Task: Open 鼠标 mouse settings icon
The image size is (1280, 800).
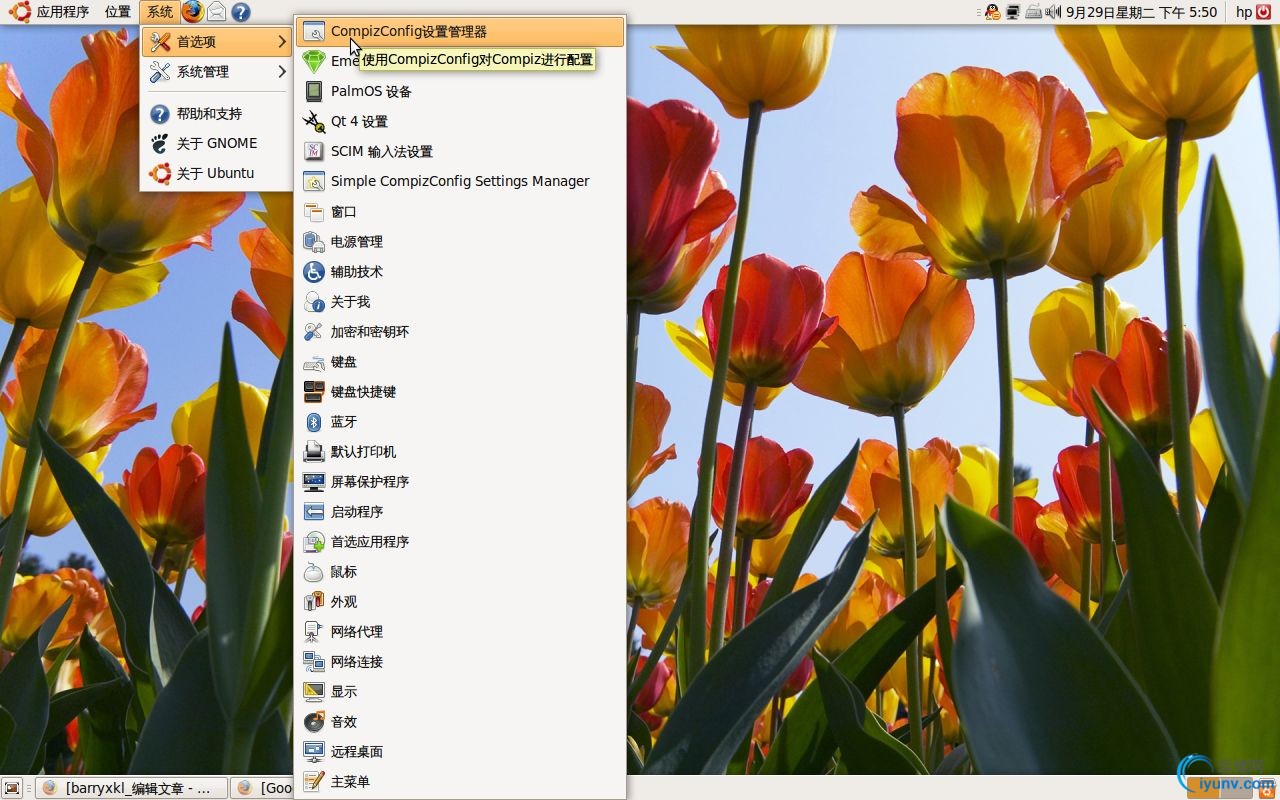Action: pos(314,572)
